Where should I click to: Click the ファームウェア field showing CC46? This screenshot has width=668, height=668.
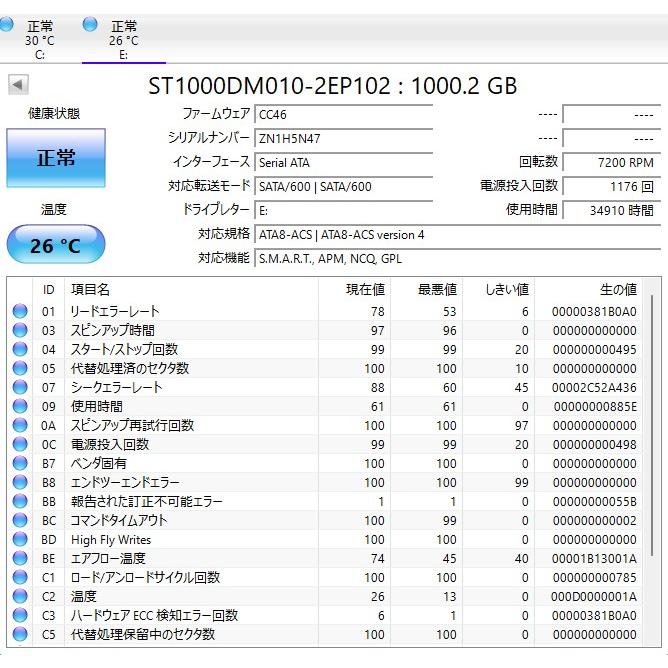click(343, 115)
